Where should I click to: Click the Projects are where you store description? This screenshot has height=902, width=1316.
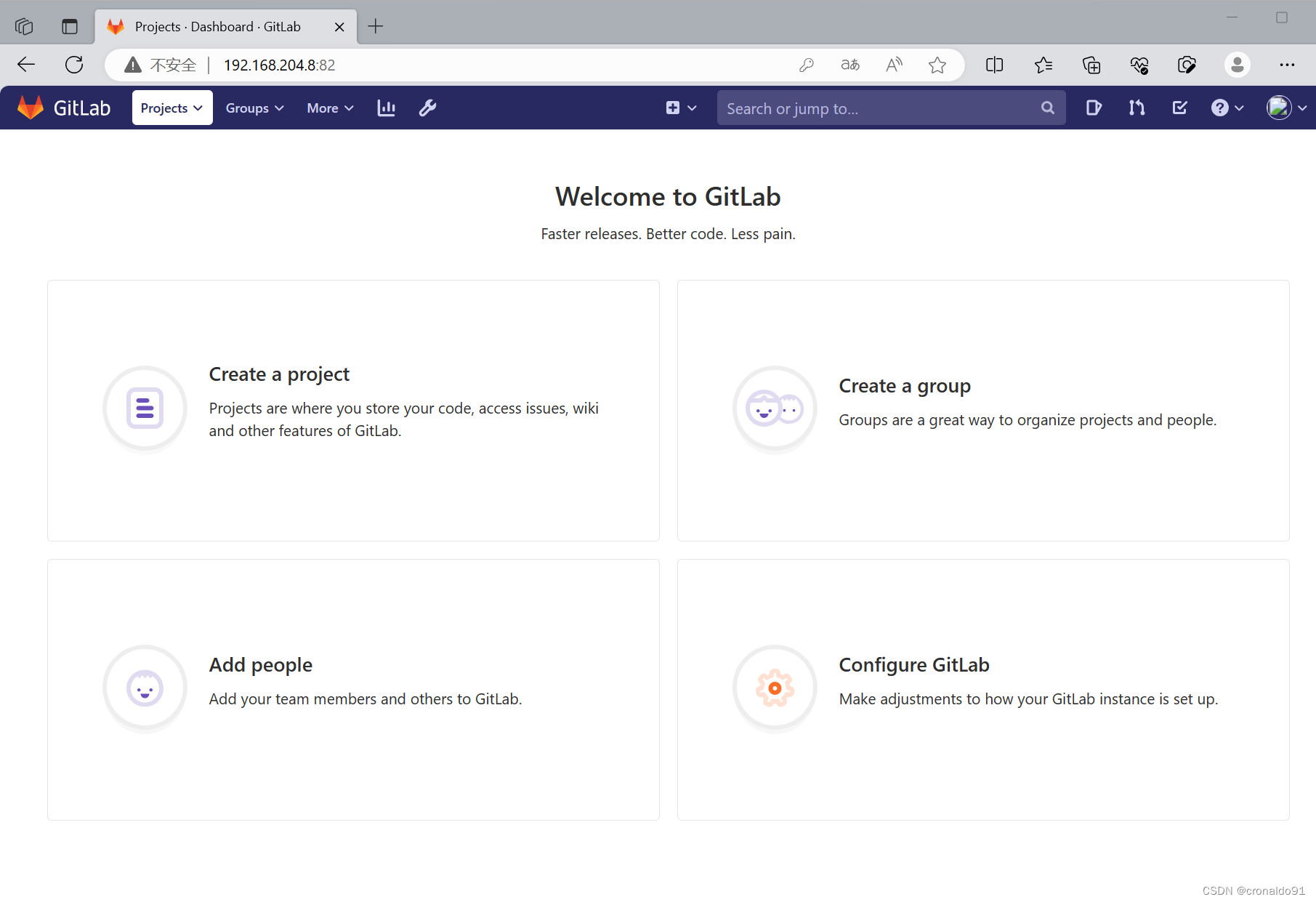(x=404, y=419)
